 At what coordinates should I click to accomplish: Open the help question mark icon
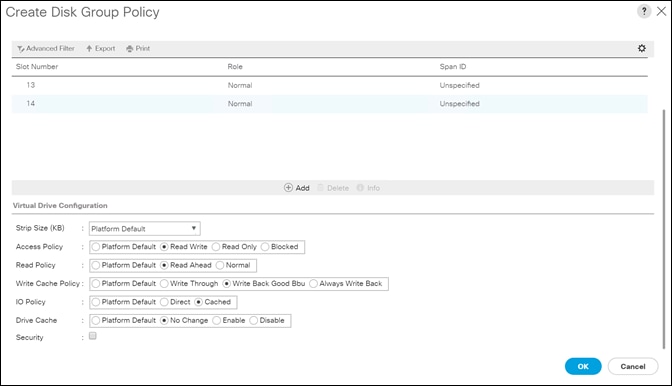pos(644,11)
